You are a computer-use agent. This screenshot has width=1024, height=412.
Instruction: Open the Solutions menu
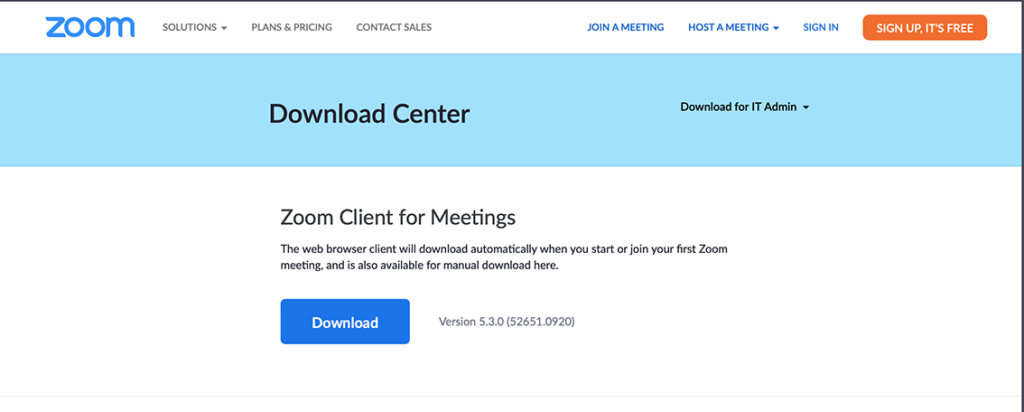point(195,27)
